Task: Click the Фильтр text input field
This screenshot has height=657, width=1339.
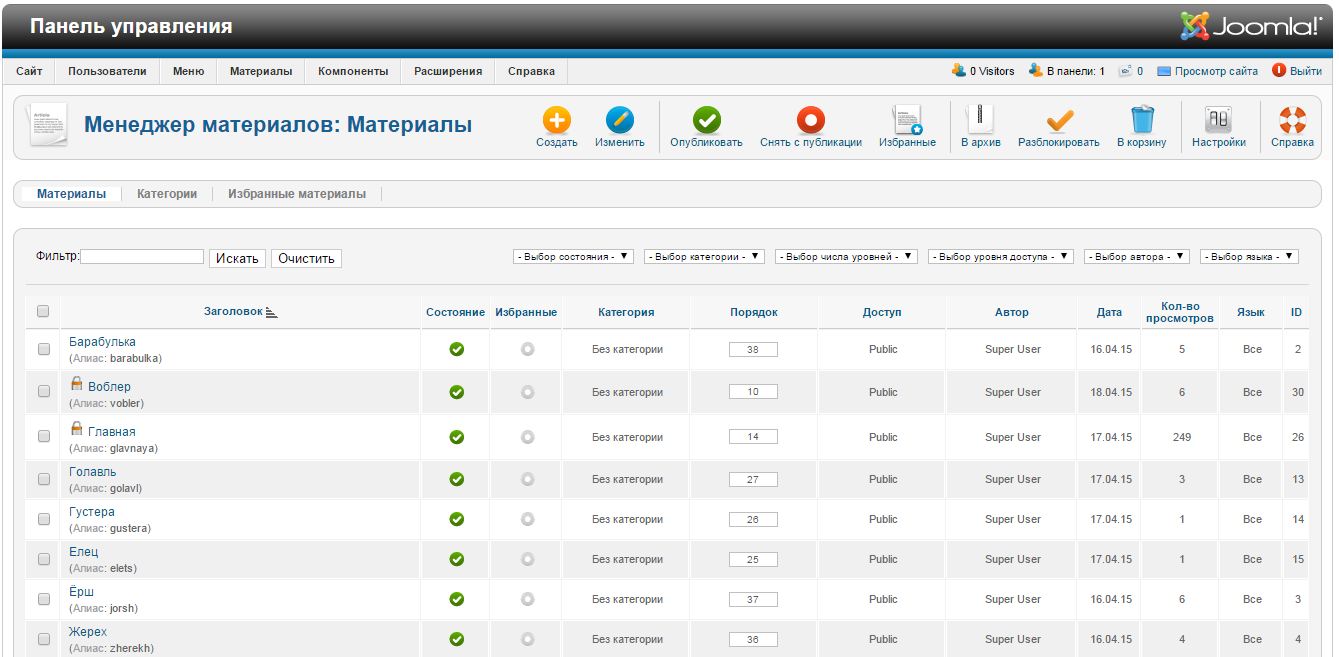Action: pos(142,257)
